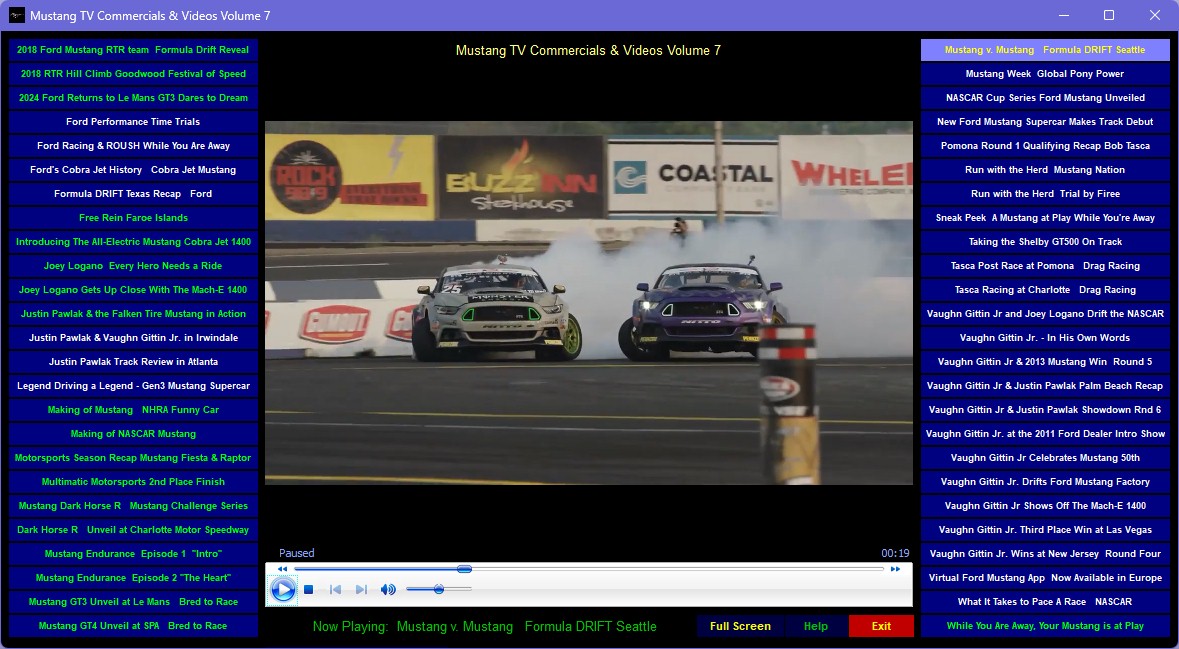Select Pomona Round 1 Qualifying Recap Bob Tasca
Image resolution: width=1179 pixels, height=649 pixels.
point(1045,146)
